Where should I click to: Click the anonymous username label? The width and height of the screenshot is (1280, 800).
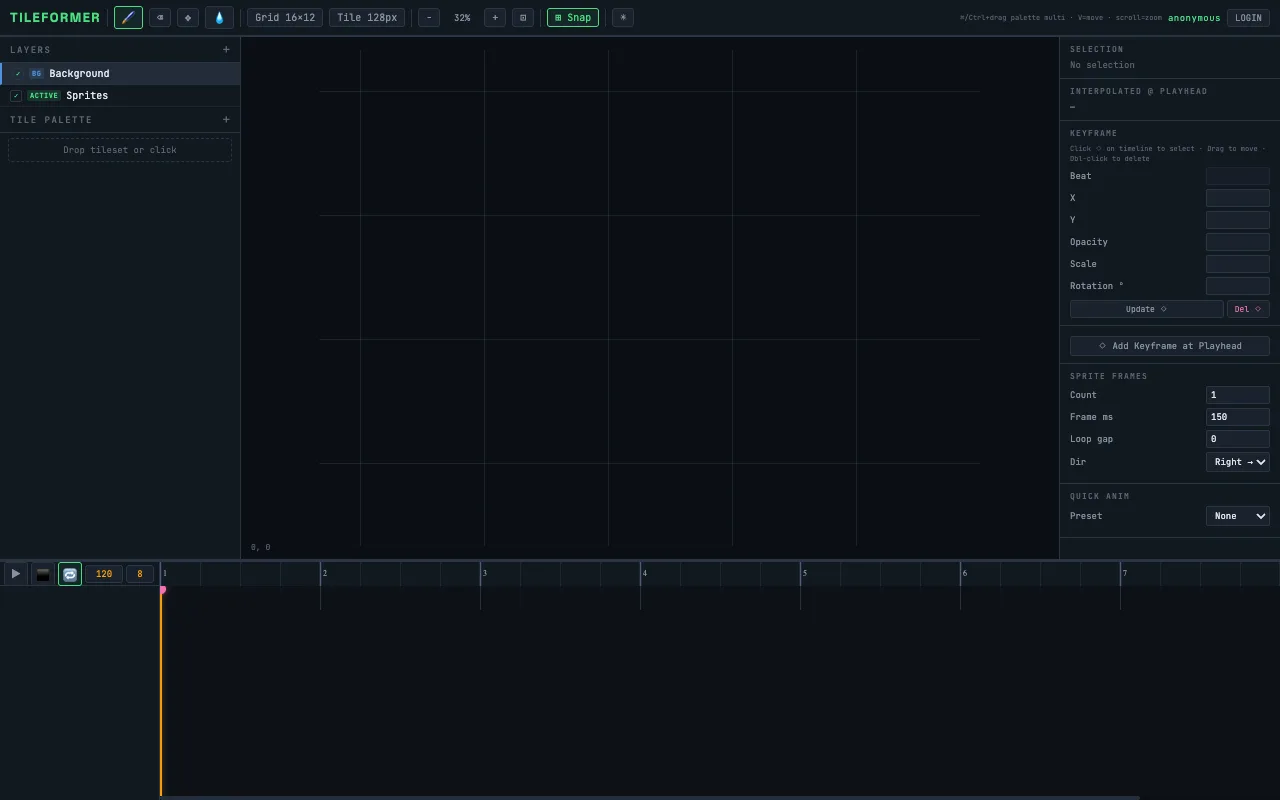pos(1194,18)
